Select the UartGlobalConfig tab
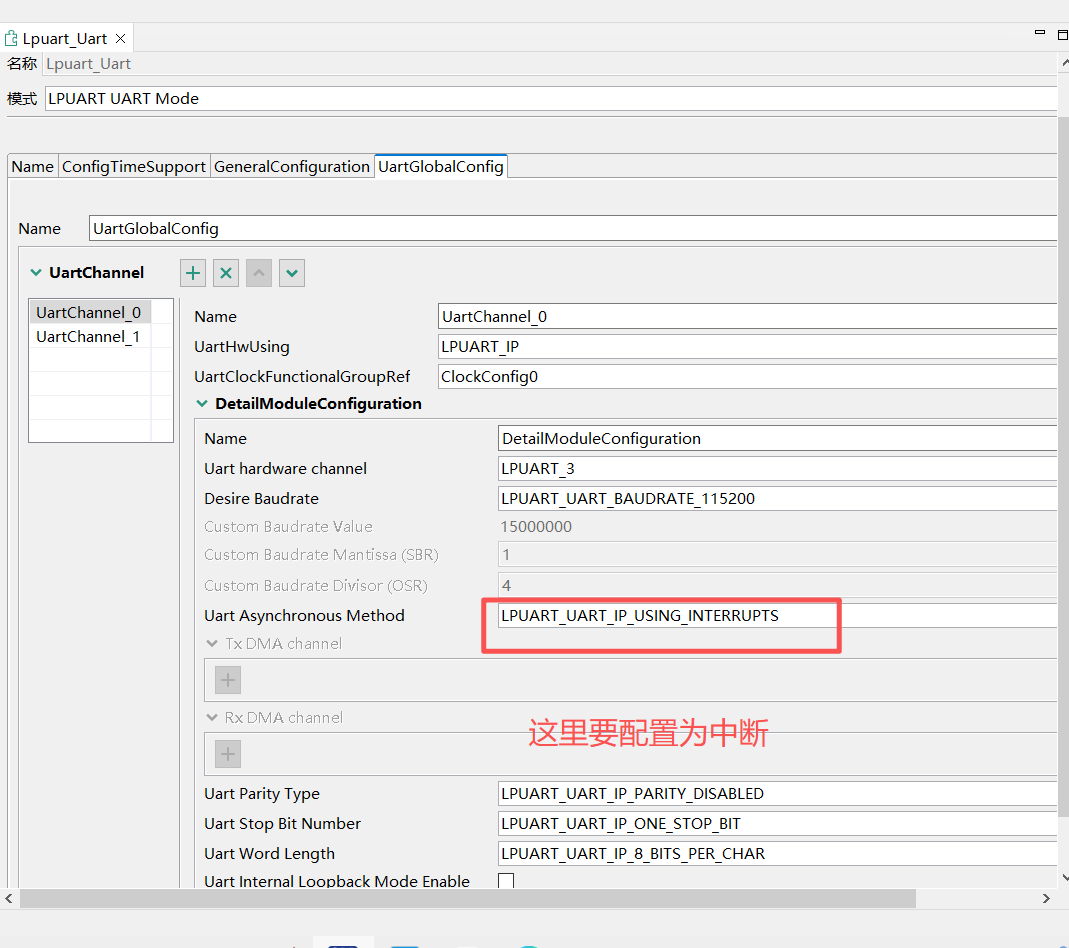Image resolution: width=1069 pixels, height=948 pixels. pos(441,167)
